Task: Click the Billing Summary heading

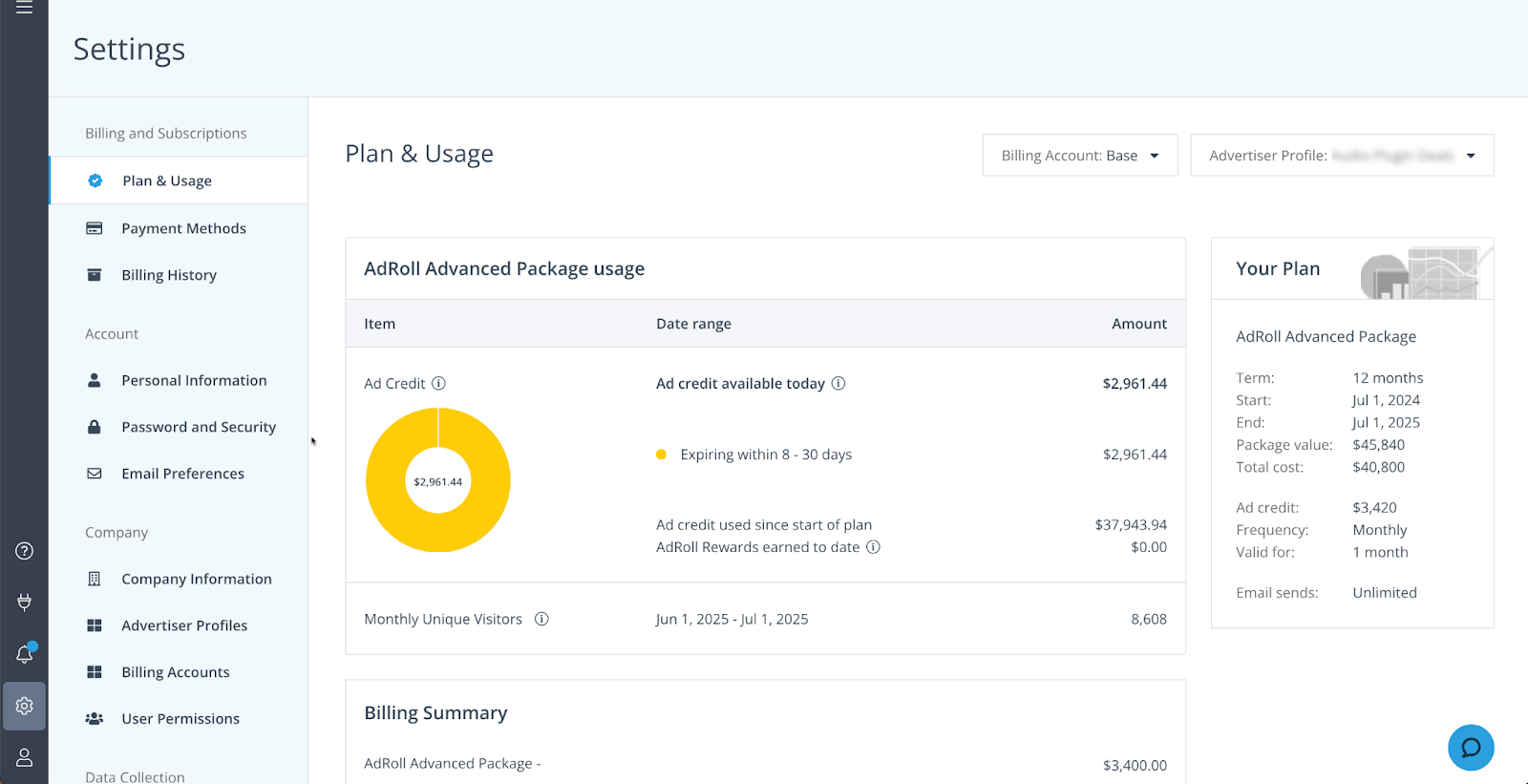Action: coord(435,713)
